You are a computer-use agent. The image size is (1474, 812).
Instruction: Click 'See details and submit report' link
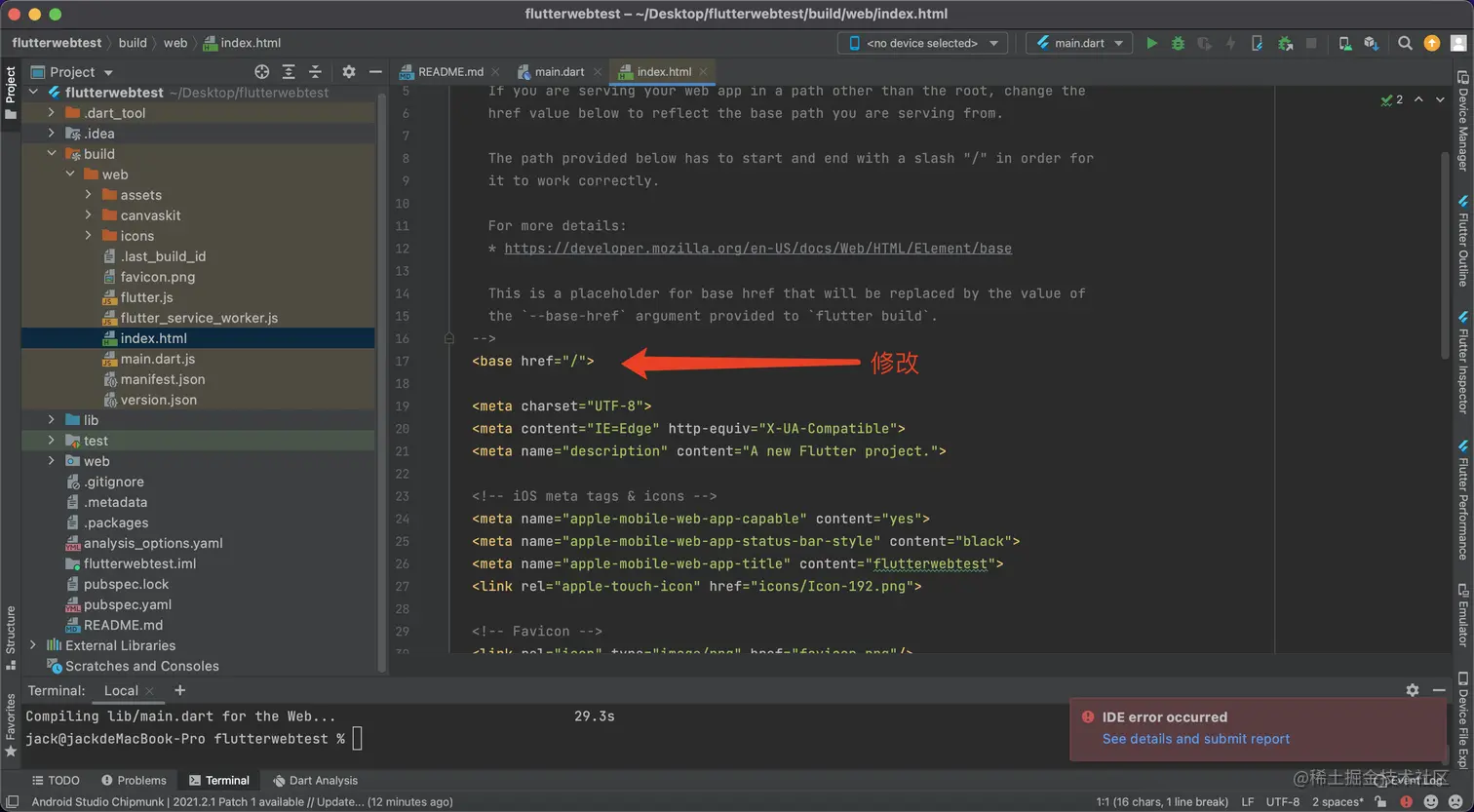click(1196, 739)
